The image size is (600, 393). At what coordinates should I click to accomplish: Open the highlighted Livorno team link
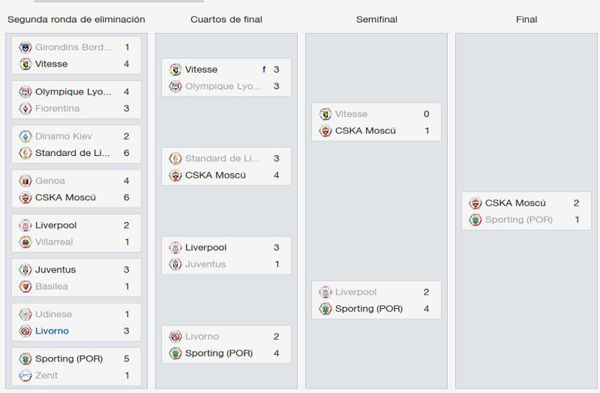[52, 331]
